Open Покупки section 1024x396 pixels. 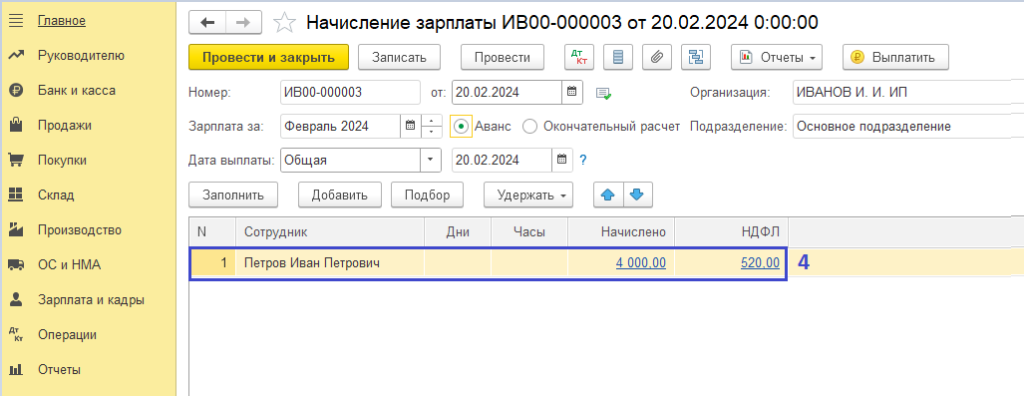click(x=62, y=160)
